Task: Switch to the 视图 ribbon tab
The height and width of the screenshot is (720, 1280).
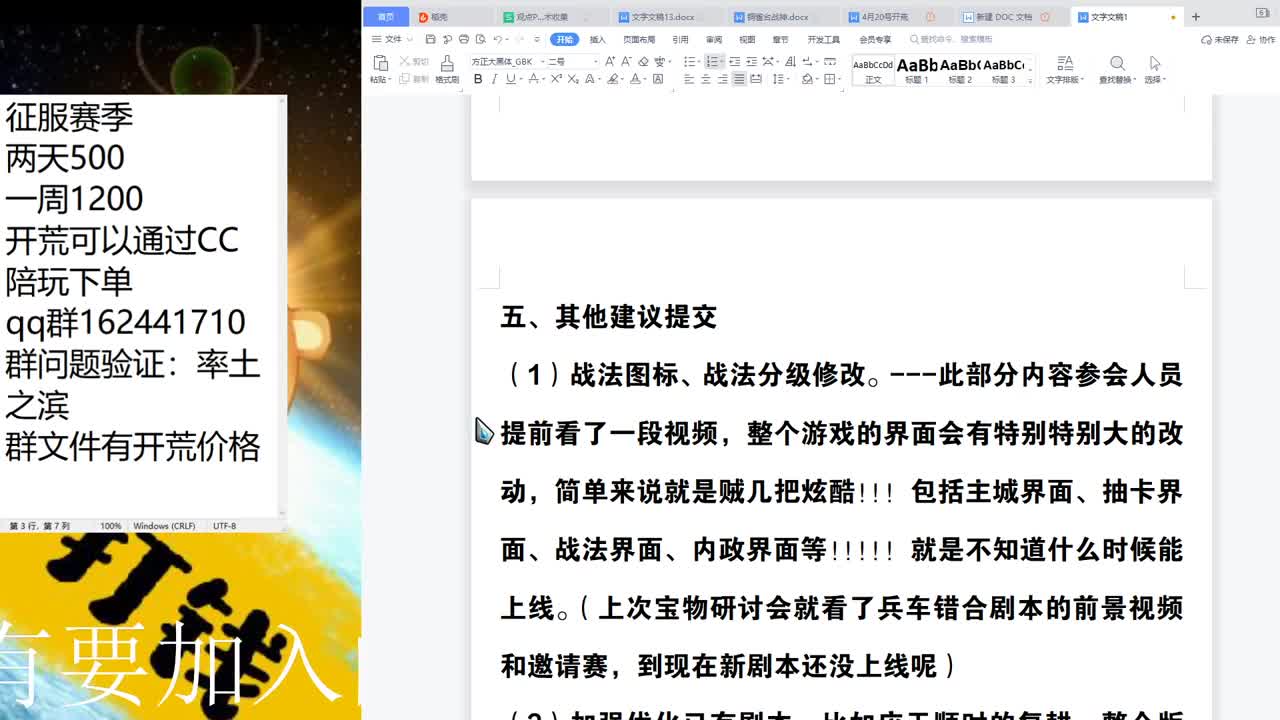Action: pyautogui.click(x=747, y=39)
